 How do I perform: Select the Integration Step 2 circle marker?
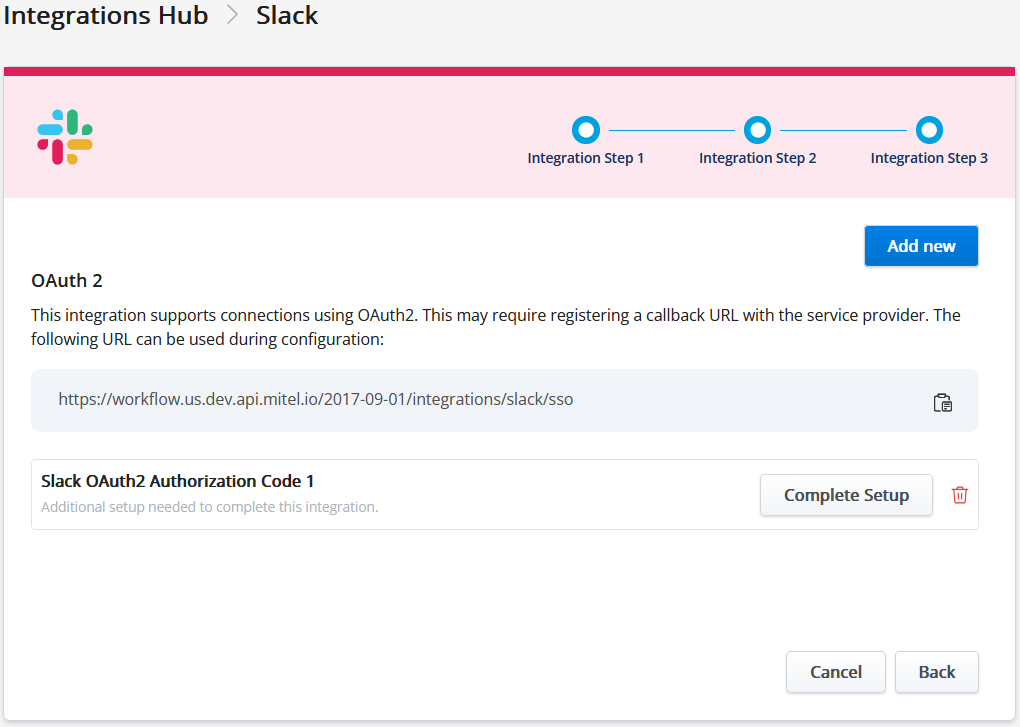pyautogui.click(x=757, y=130)
